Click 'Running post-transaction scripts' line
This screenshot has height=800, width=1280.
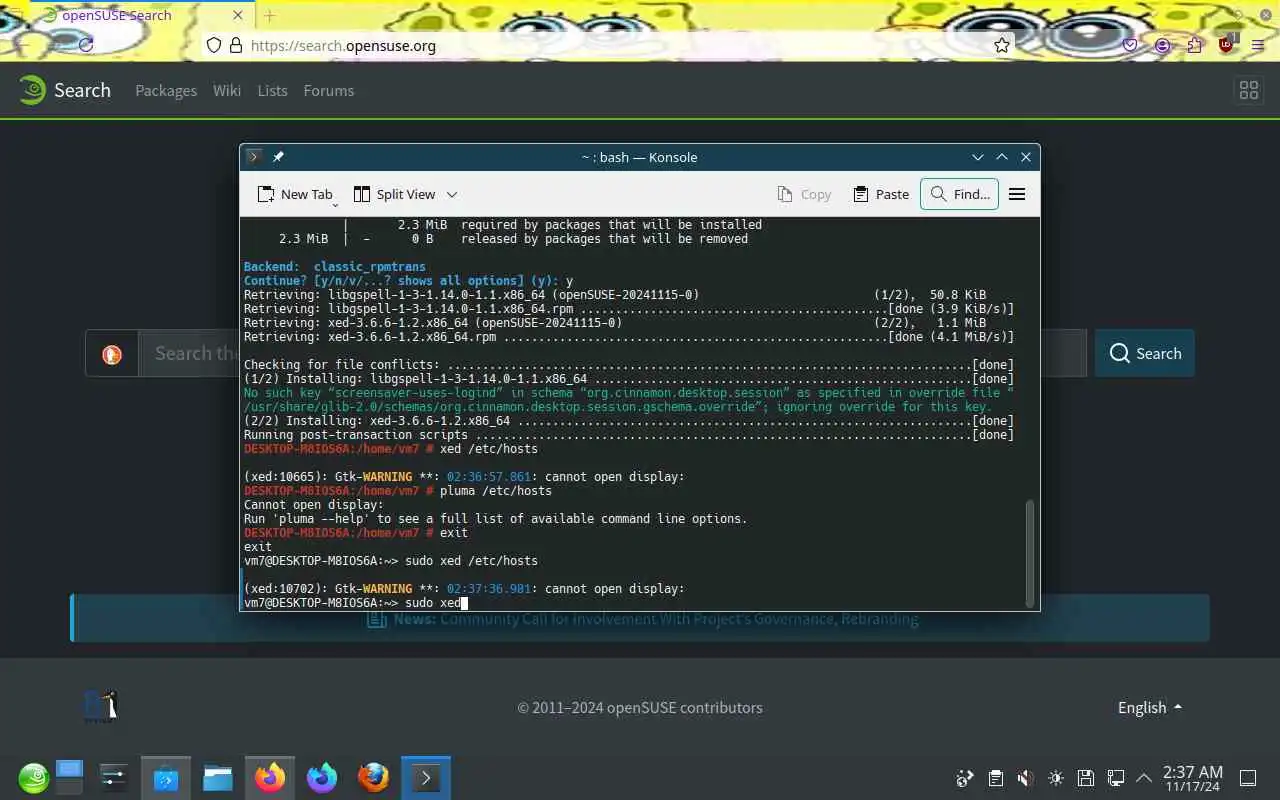[628, 435]
